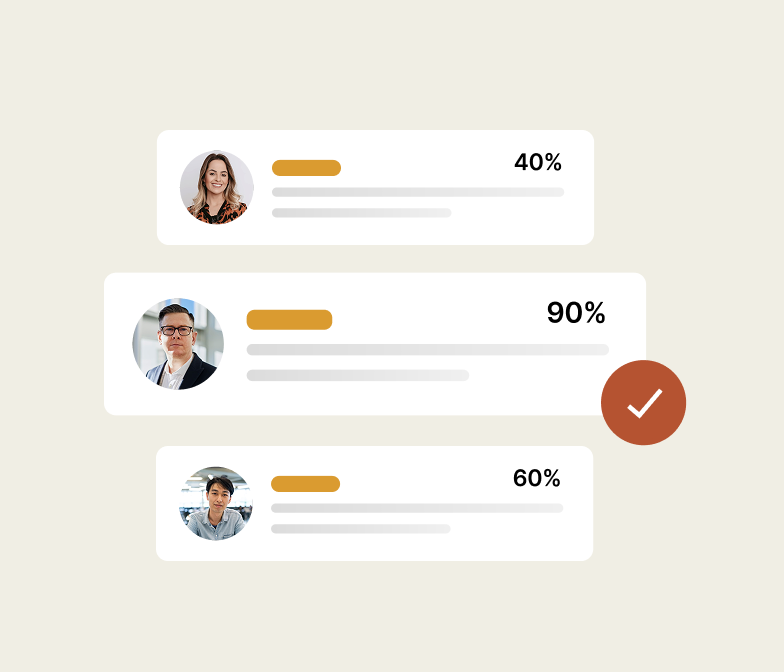The image size is (784, 672).
Task: Select the short gray line in the 60% card
Action: coord(360,529)
